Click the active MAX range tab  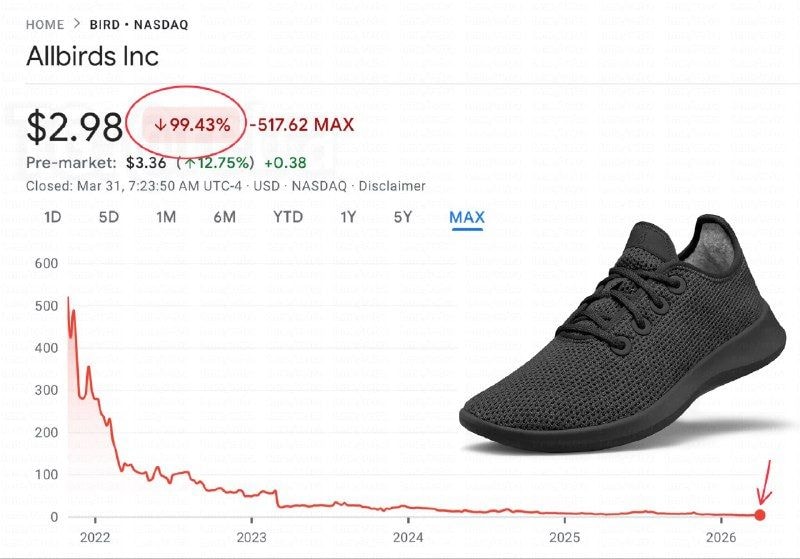(466, 217)
